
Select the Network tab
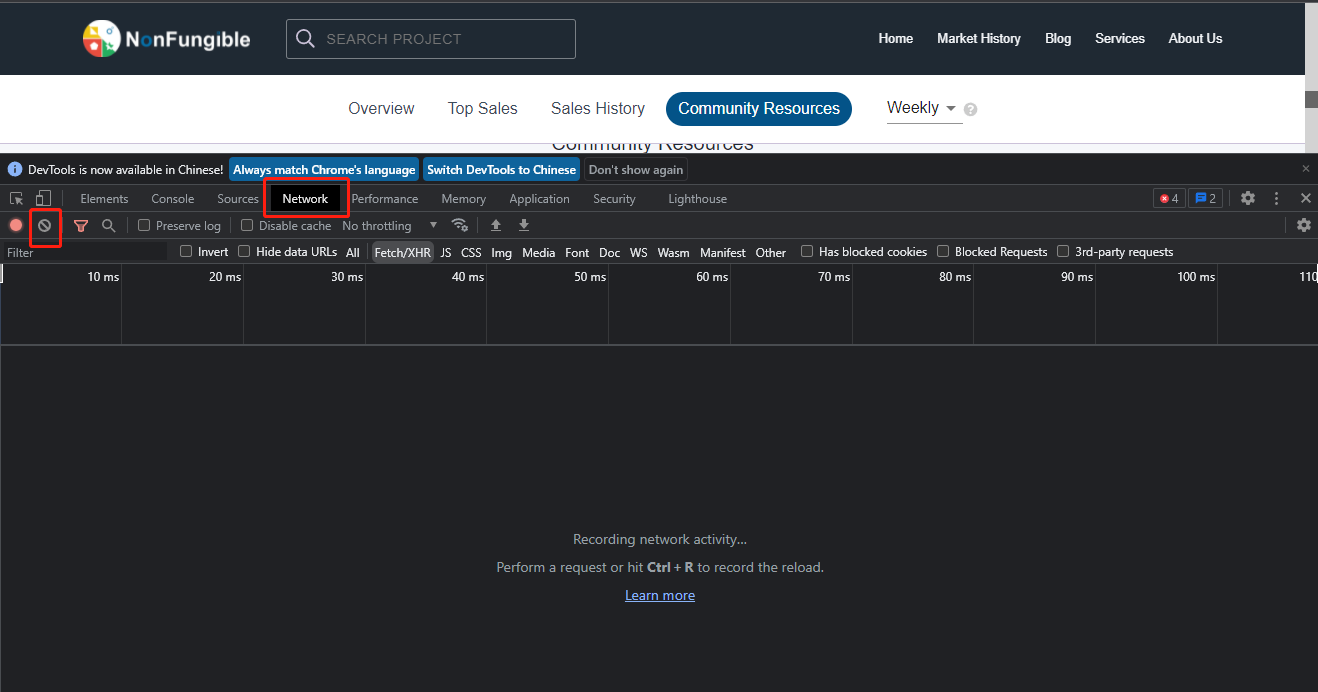(x=305, y=199)
